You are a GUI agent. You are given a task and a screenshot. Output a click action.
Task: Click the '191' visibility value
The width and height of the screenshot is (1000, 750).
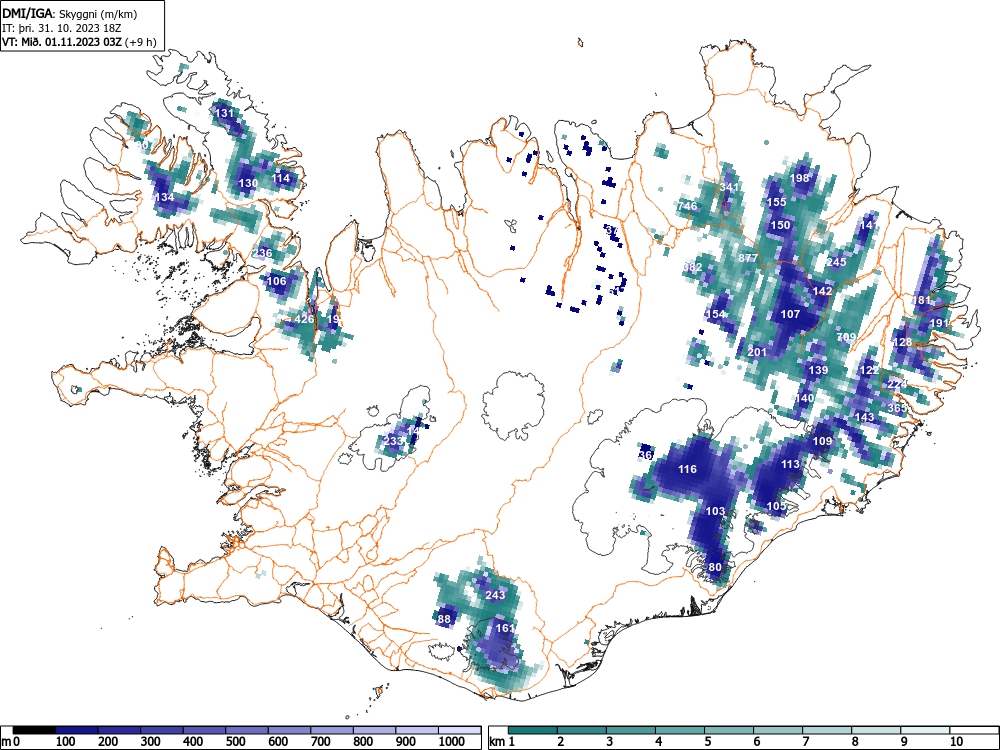pyautogui.click(x=940, y=323)
